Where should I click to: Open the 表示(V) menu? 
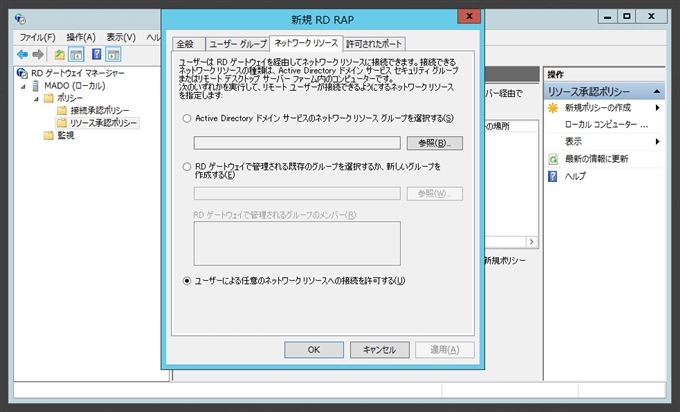click(121, 37)
